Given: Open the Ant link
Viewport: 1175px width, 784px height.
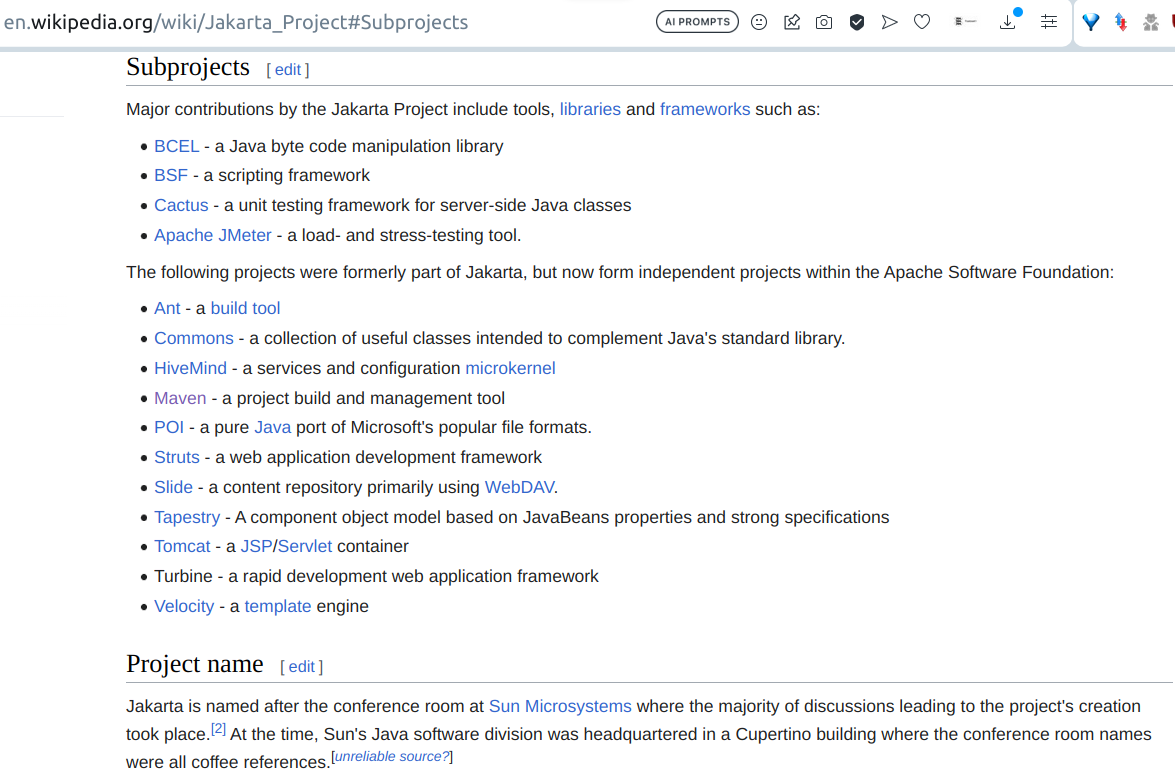Looking at the screenshot, I should point(167,308).
